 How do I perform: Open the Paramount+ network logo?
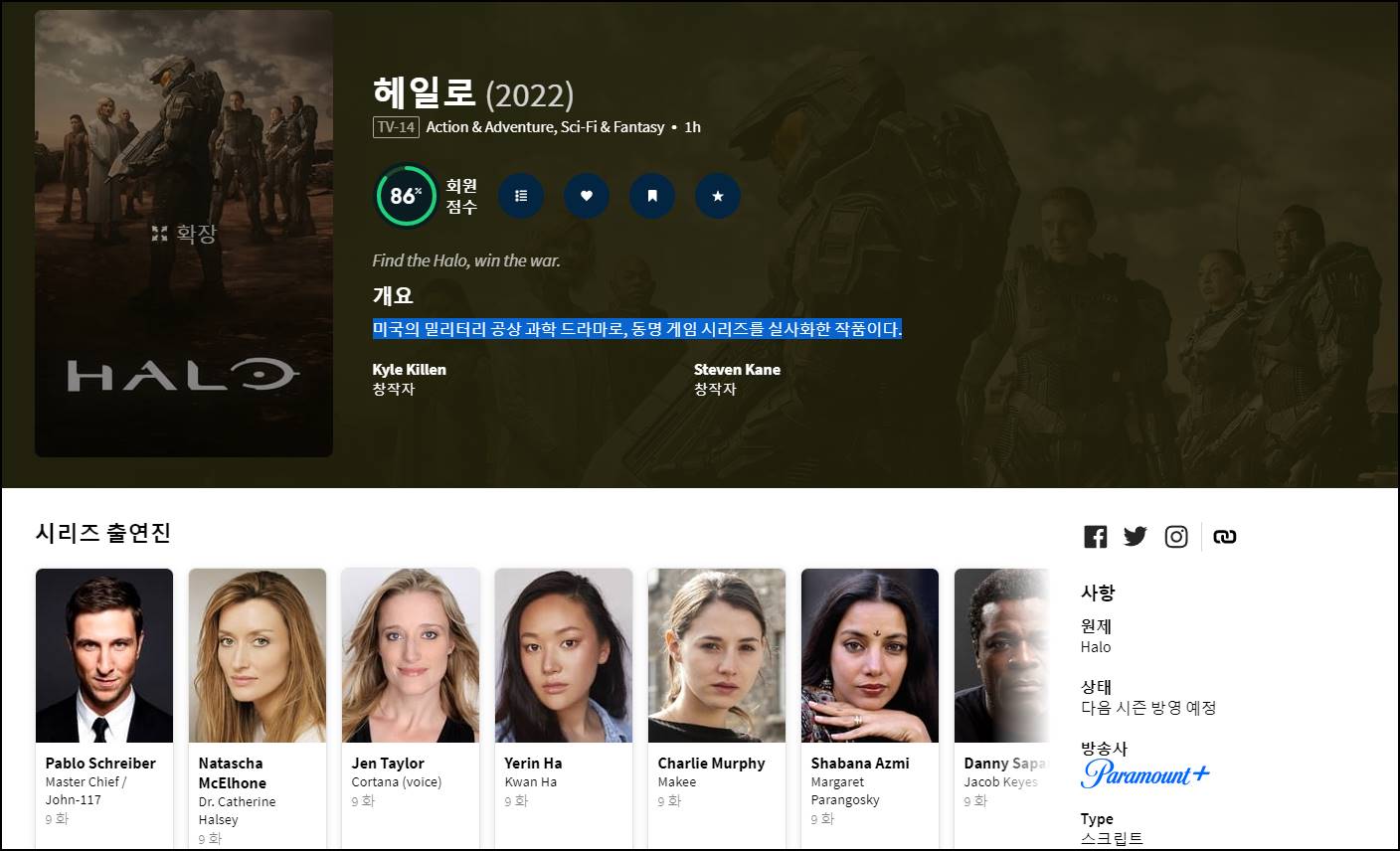point(1145,773)
